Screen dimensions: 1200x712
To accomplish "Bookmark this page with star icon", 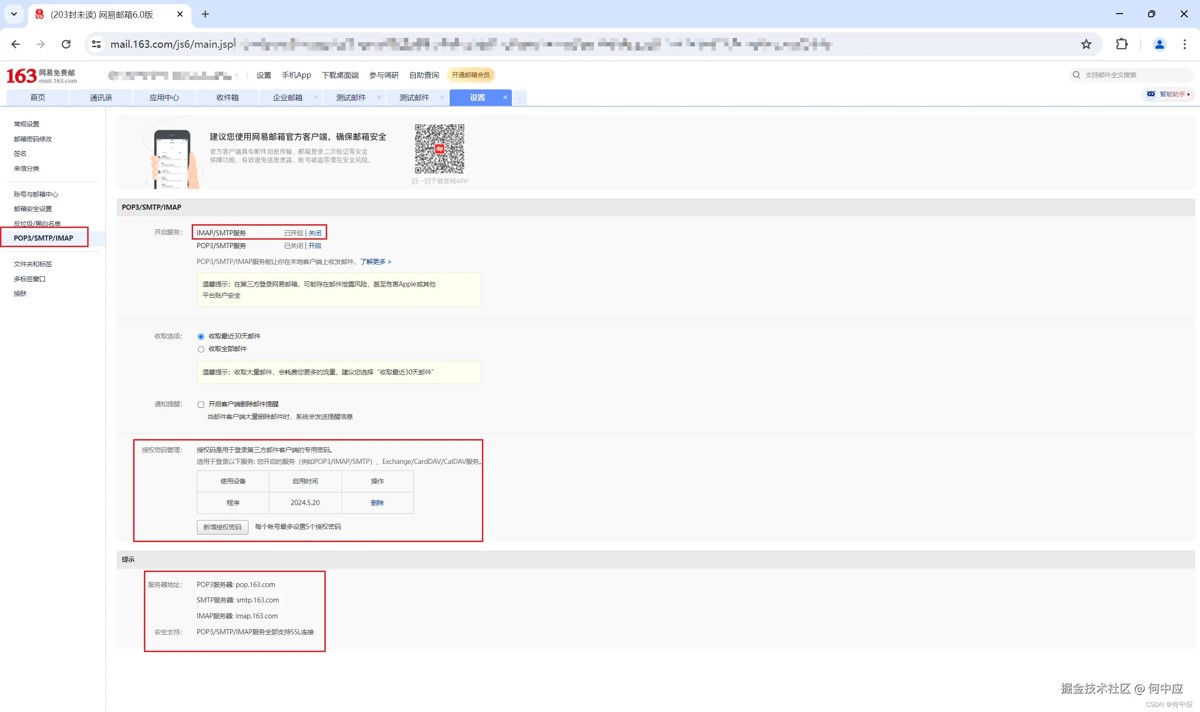I will (x=1086, y=44).
